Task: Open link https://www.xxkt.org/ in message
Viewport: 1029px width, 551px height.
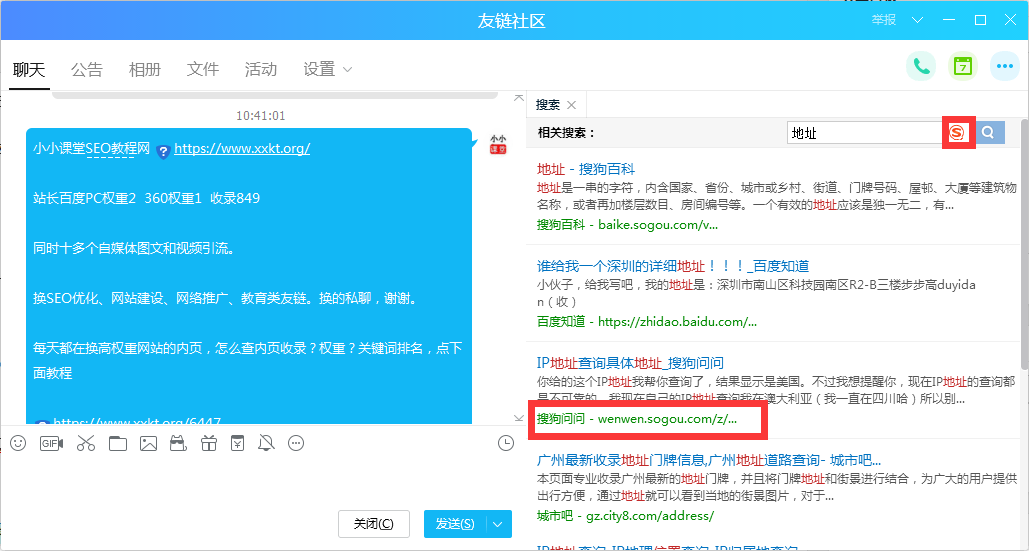Action: (242, 148)
